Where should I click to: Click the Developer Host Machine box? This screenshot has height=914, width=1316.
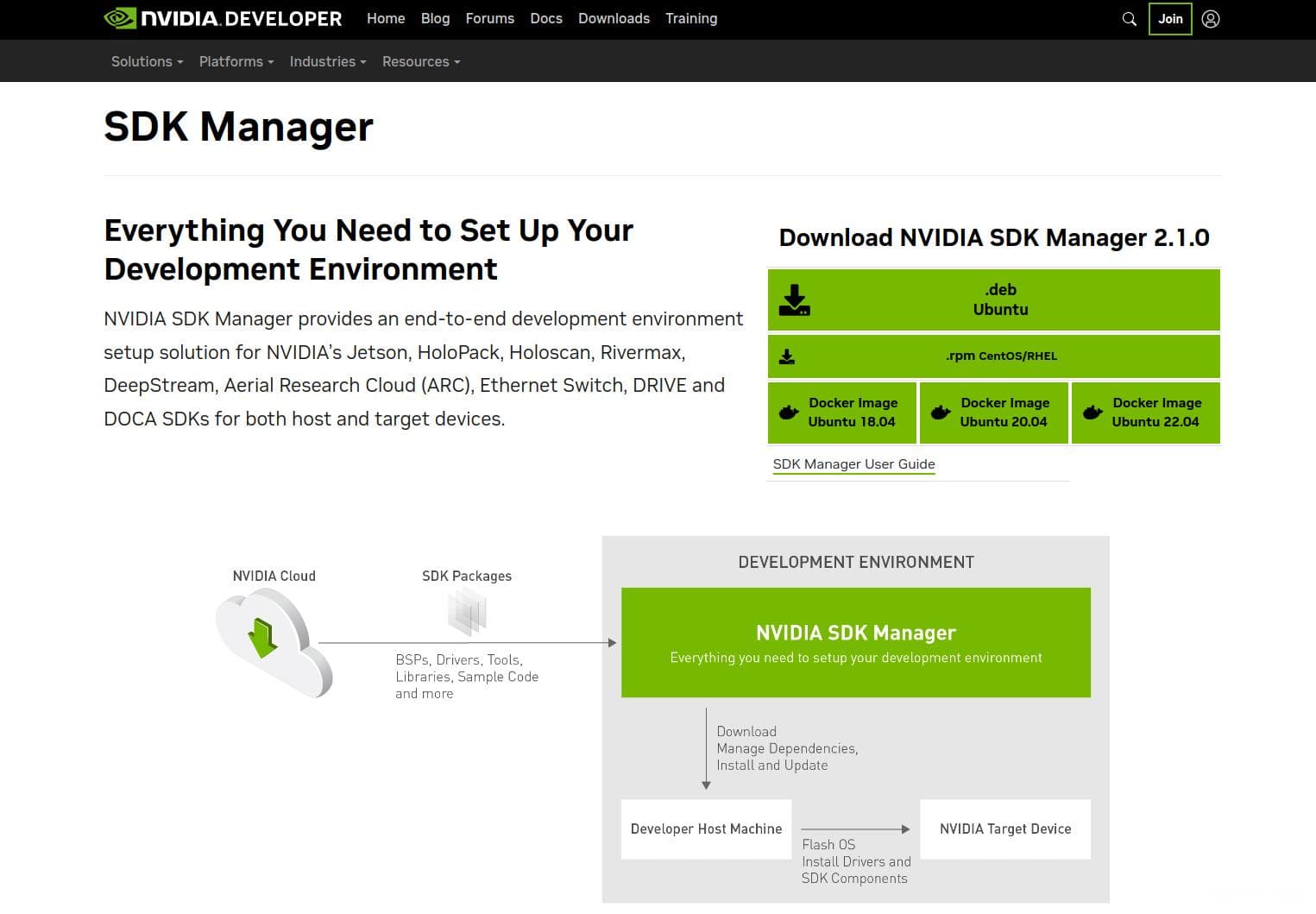[x=706, y=829]
